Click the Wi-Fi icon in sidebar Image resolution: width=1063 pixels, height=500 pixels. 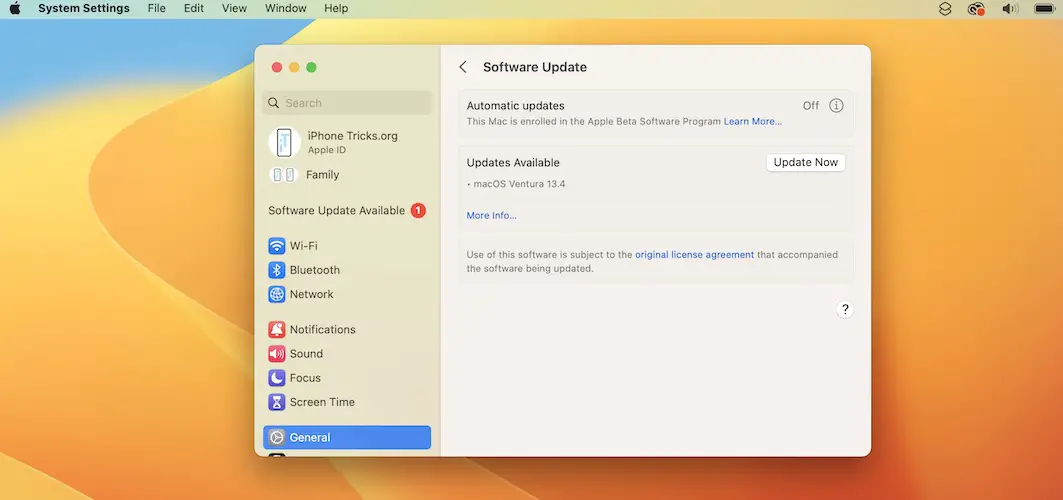(277, 246)
